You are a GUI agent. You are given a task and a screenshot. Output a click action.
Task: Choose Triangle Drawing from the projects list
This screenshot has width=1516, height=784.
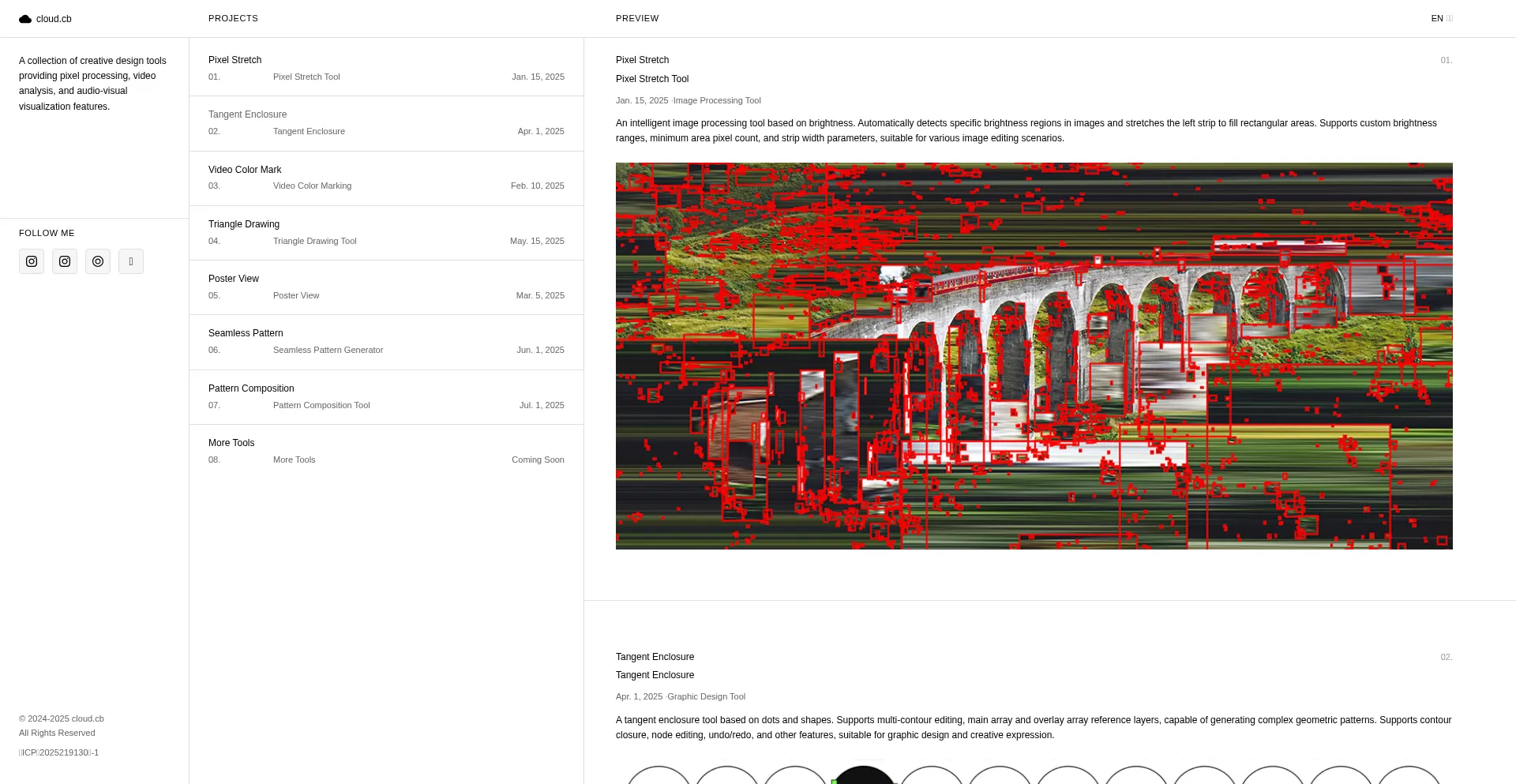386,232
